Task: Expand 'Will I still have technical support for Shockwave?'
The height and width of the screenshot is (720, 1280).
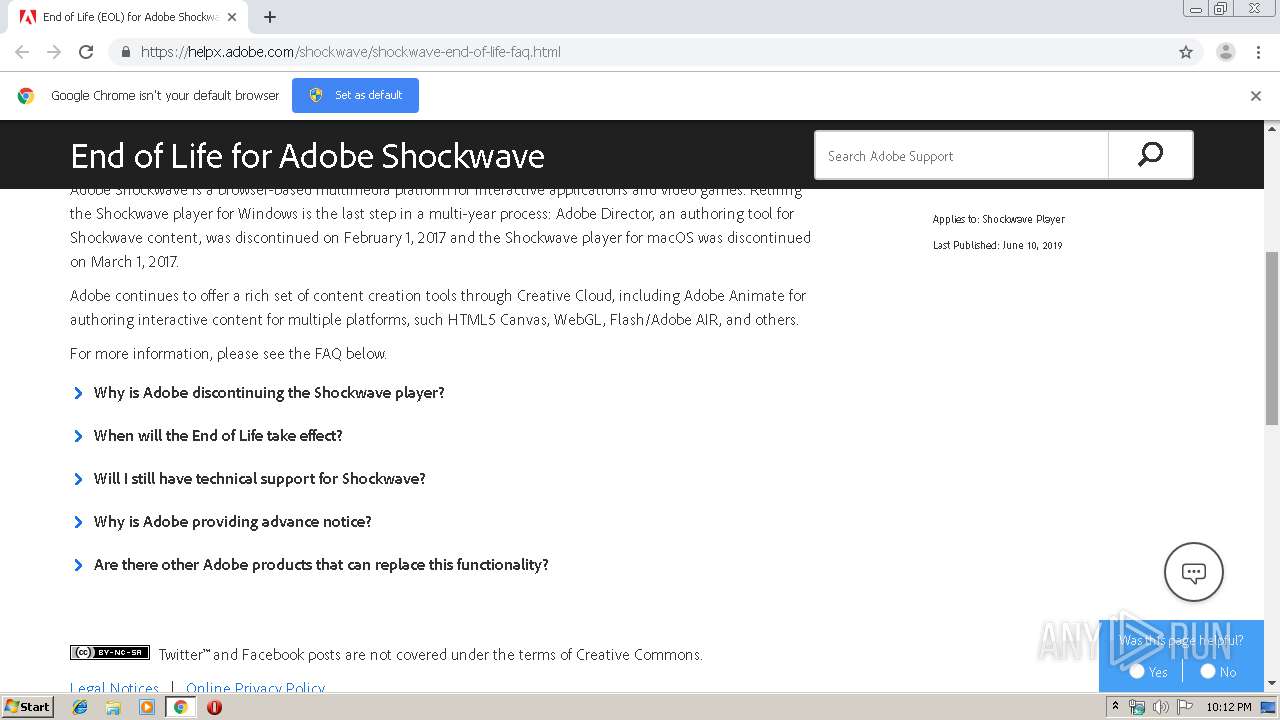Action: point(260,479)
